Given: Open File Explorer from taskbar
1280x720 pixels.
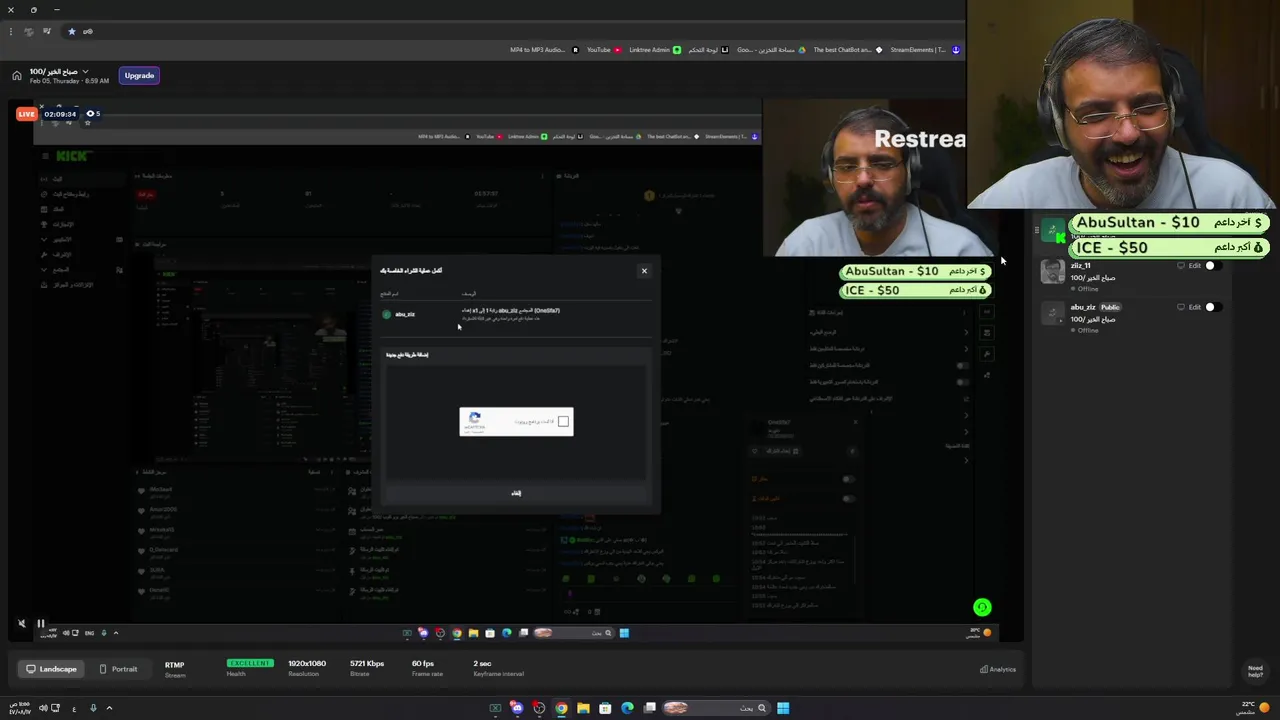Looking at the screenshot, I should 583,708.
